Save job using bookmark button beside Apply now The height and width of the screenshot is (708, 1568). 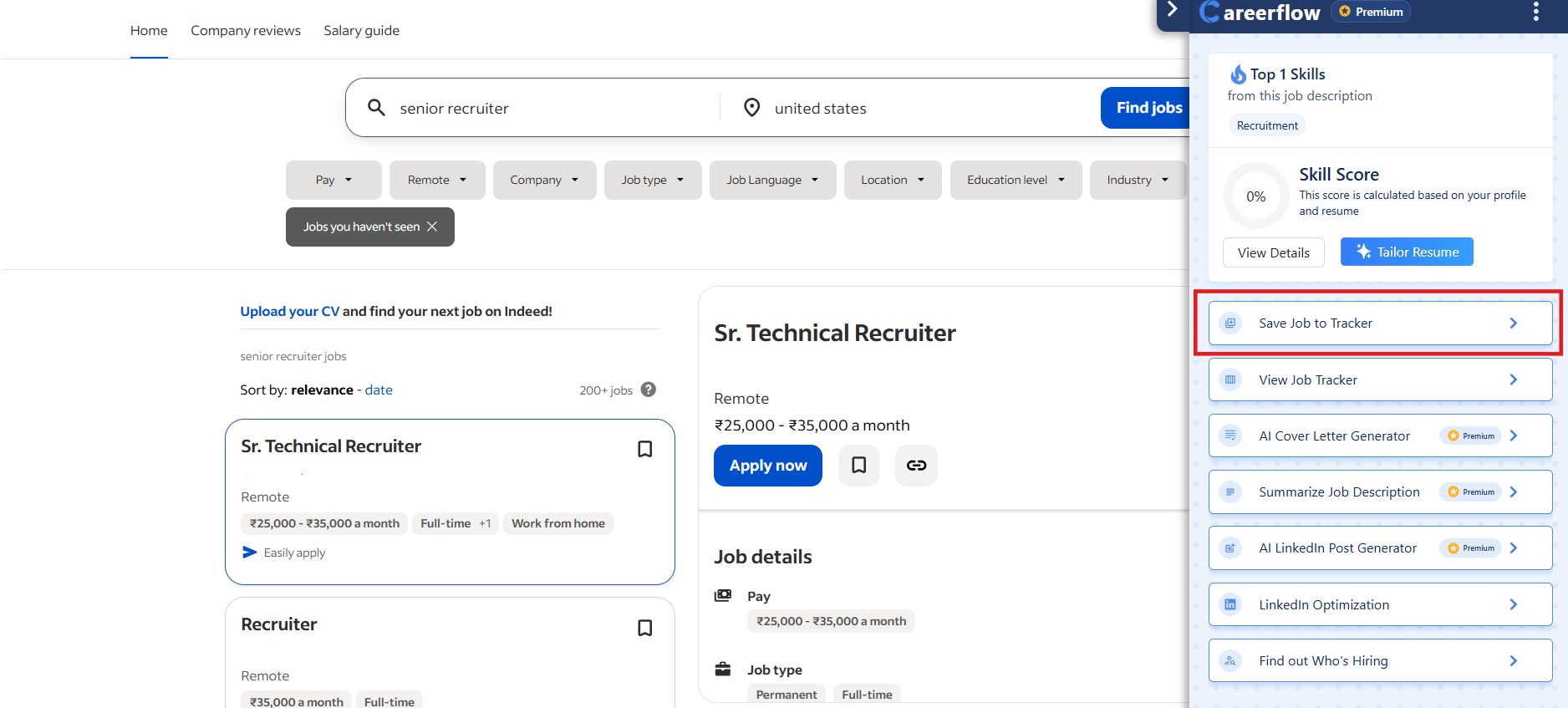(859, 466)
